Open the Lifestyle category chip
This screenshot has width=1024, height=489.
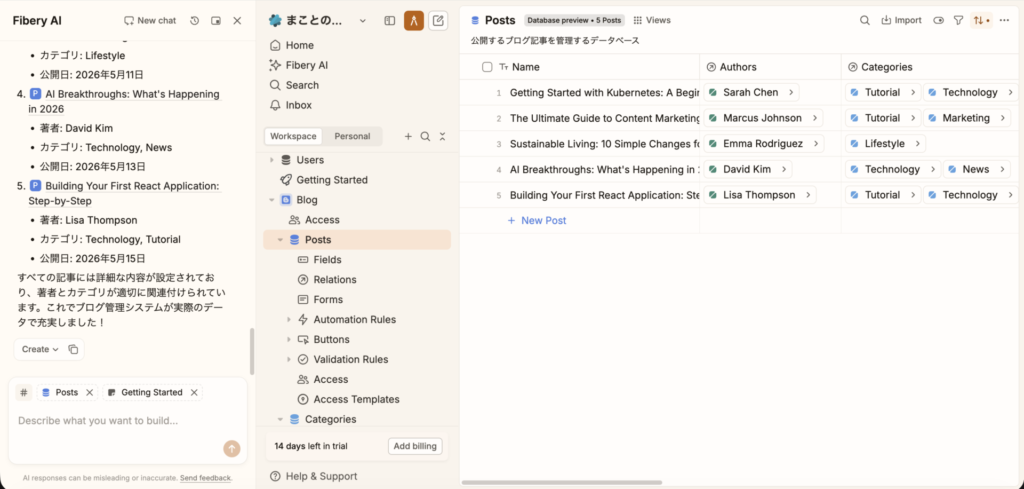click(x=886, y=144)
